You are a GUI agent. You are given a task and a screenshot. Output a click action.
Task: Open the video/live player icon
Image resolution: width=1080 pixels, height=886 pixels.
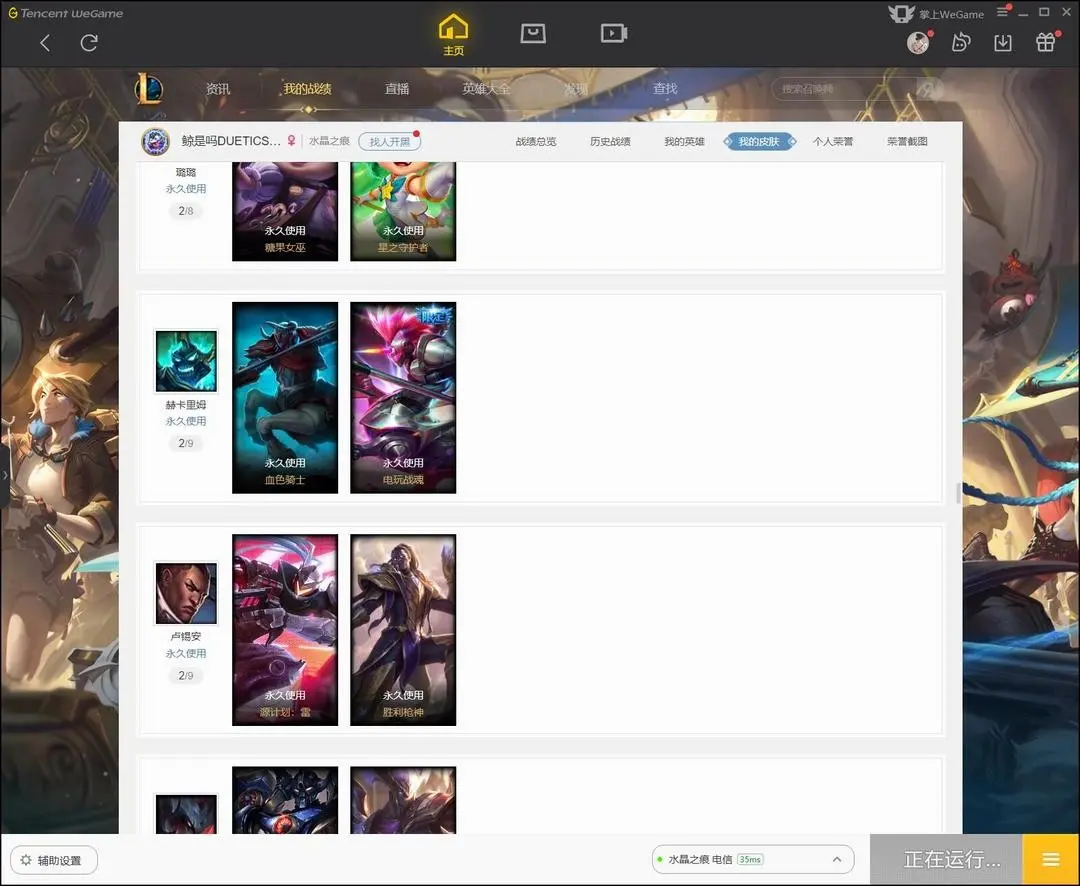pos(613,33)
